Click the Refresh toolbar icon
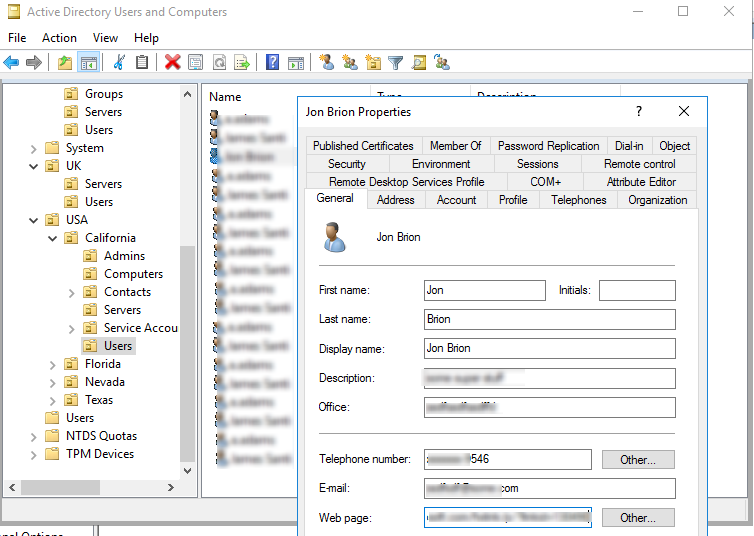 click(219, 62)
